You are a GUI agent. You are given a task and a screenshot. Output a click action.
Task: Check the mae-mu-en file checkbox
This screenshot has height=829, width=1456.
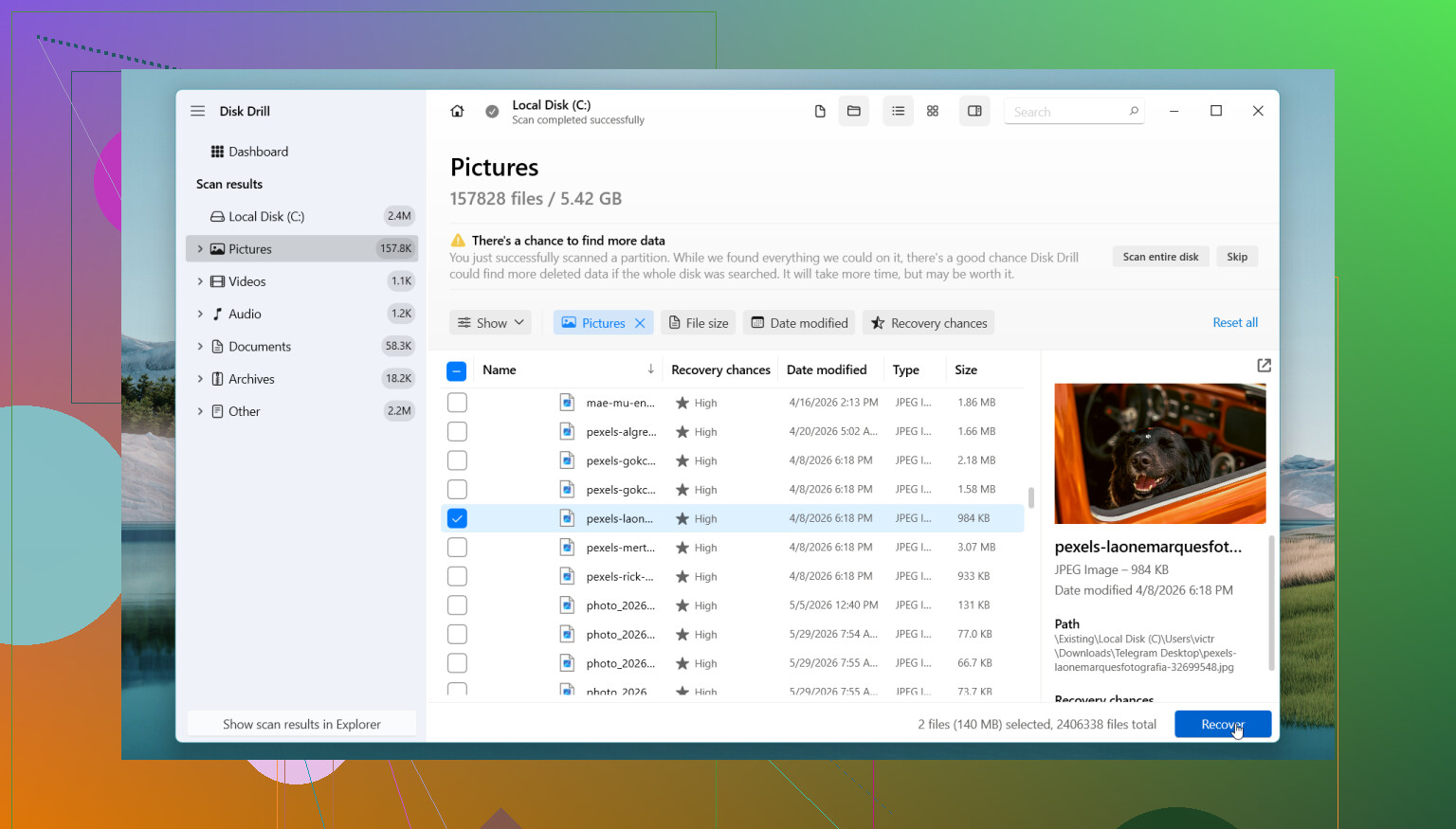pyautogui.click(x=457, y=403)
